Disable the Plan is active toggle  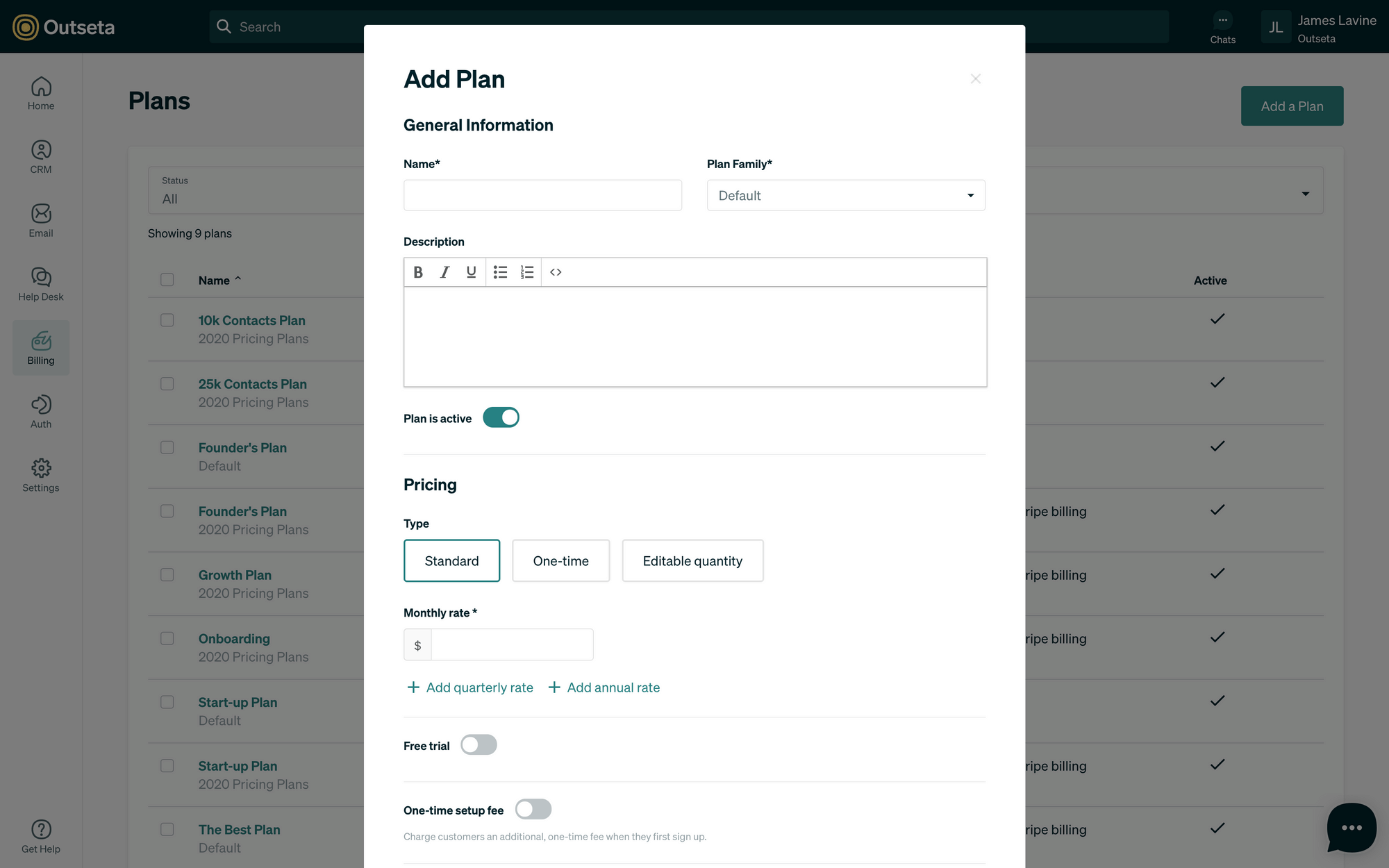point(501,417)
